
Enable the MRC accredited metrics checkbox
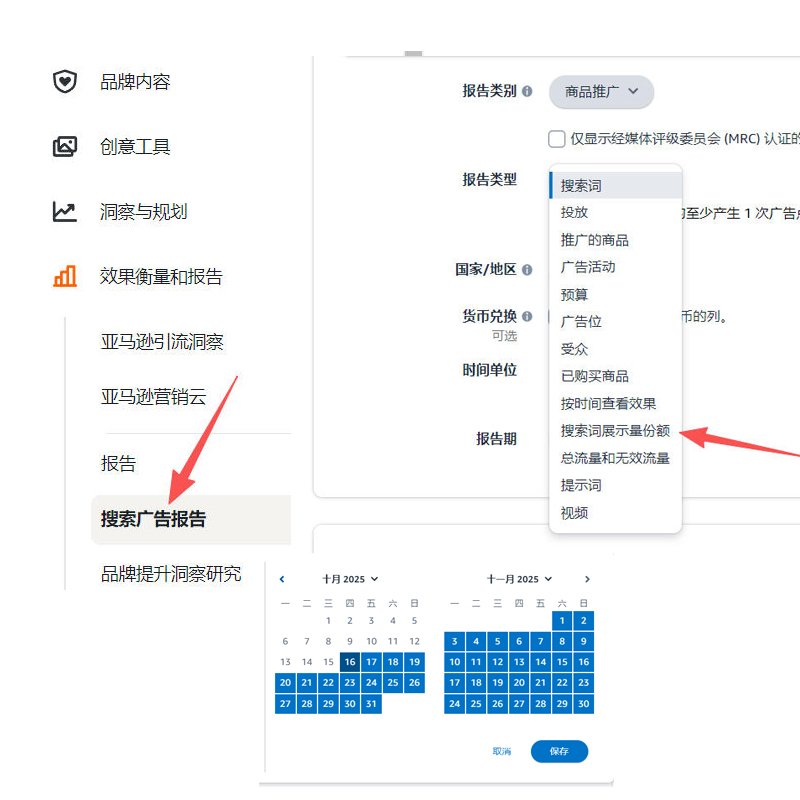tap(557, 139)
